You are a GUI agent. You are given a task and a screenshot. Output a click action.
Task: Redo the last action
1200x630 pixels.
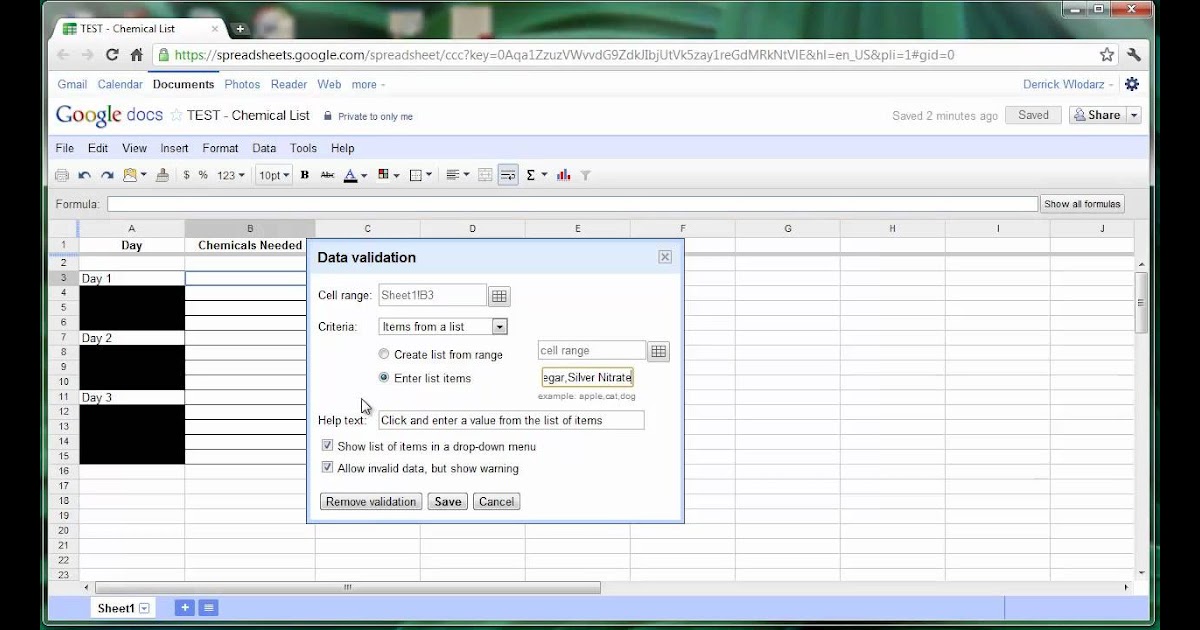tap(107, 175)
